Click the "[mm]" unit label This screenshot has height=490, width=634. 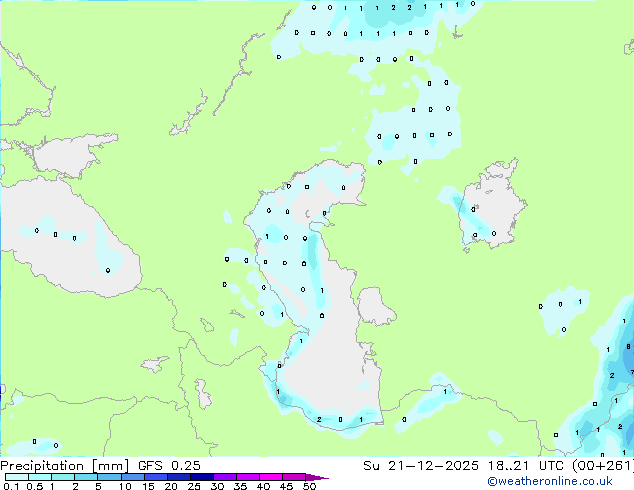coord(111,466)
